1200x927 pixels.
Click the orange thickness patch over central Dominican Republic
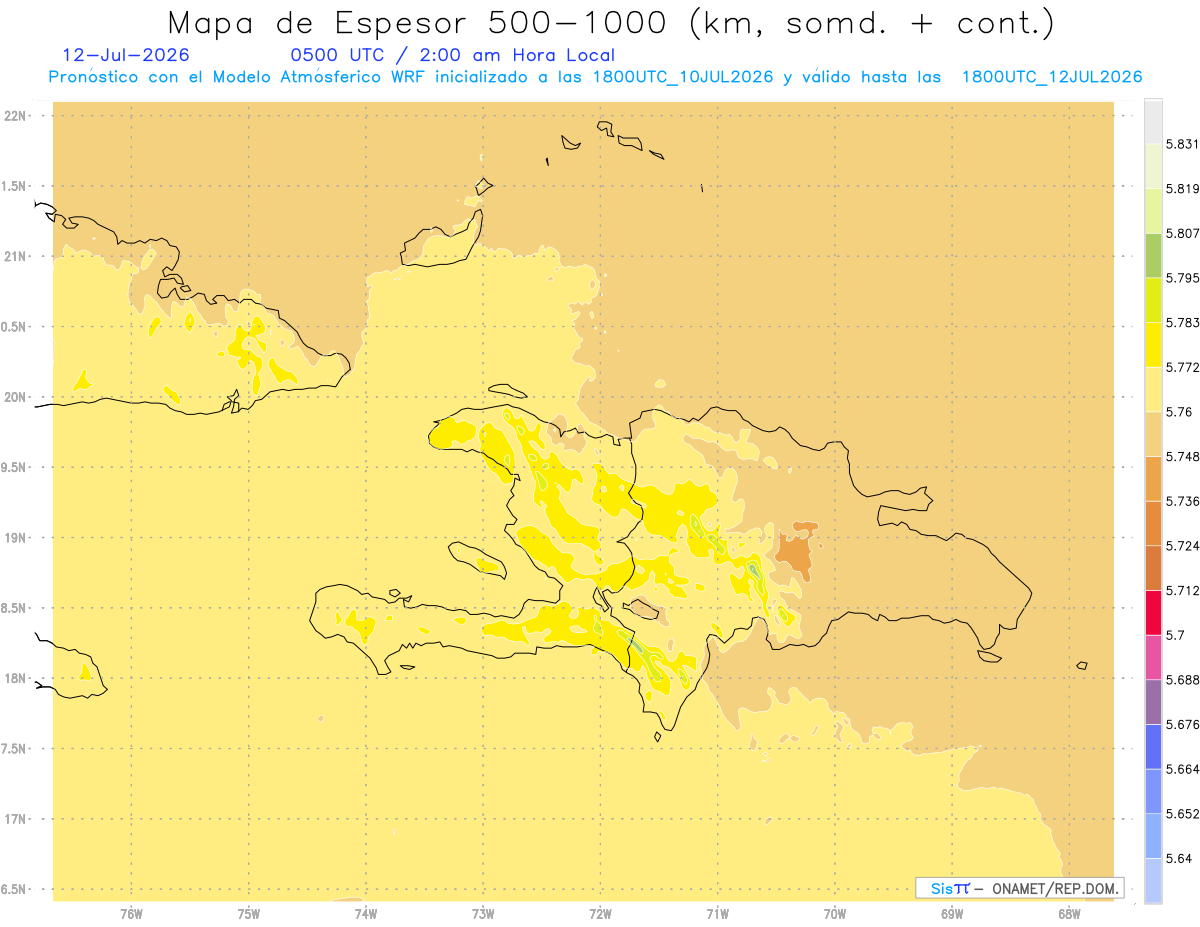pyautogui.click(x=796, y=550)
